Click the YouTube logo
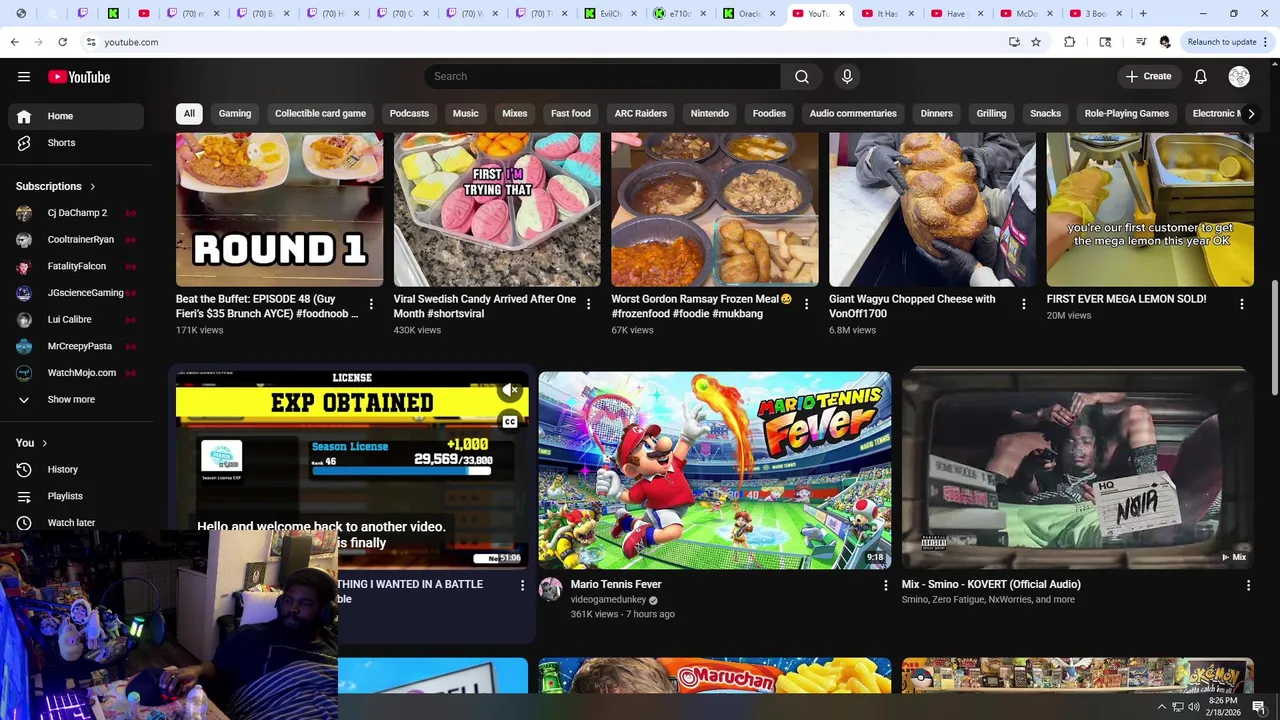This screenshot has height=720, width=1280. click(79, 77)
